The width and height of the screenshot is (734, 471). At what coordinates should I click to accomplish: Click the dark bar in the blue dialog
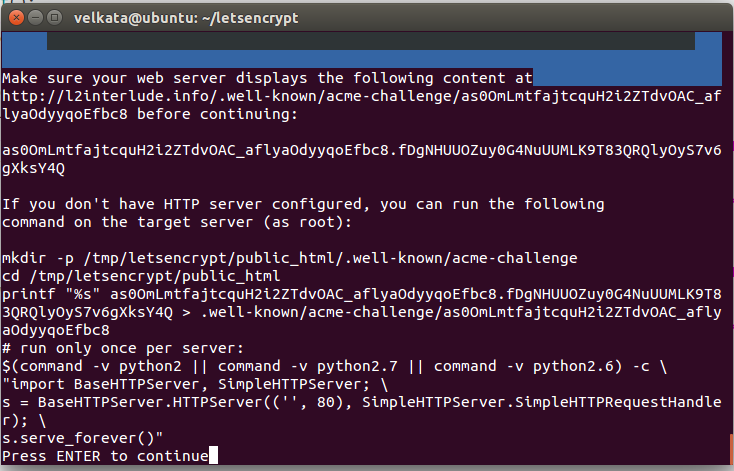point(371,41)
